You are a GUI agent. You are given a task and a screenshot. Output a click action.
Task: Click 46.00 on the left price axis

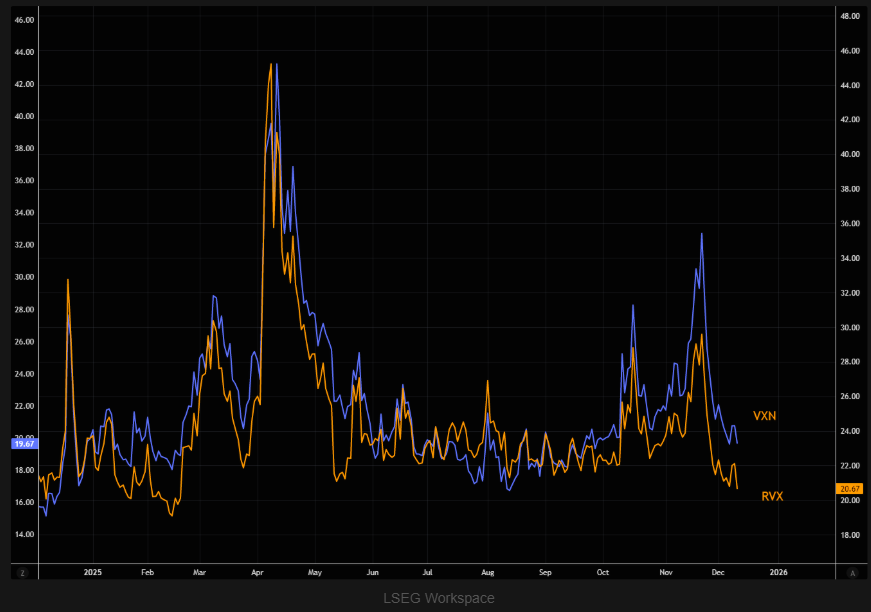click(22, 20)
